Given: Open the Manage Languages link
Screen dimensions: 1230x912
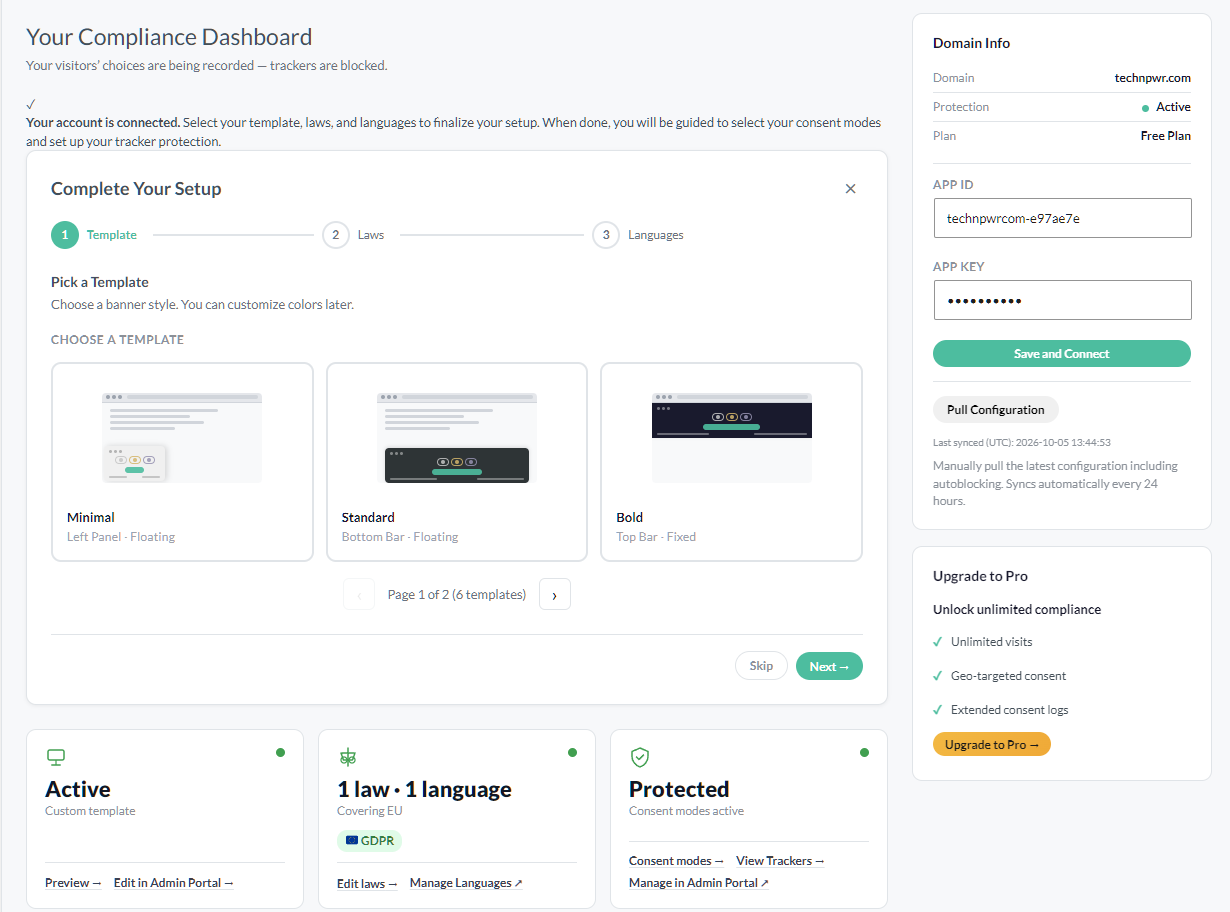Looking at the screenshot, I should click(x=466, y=883).
